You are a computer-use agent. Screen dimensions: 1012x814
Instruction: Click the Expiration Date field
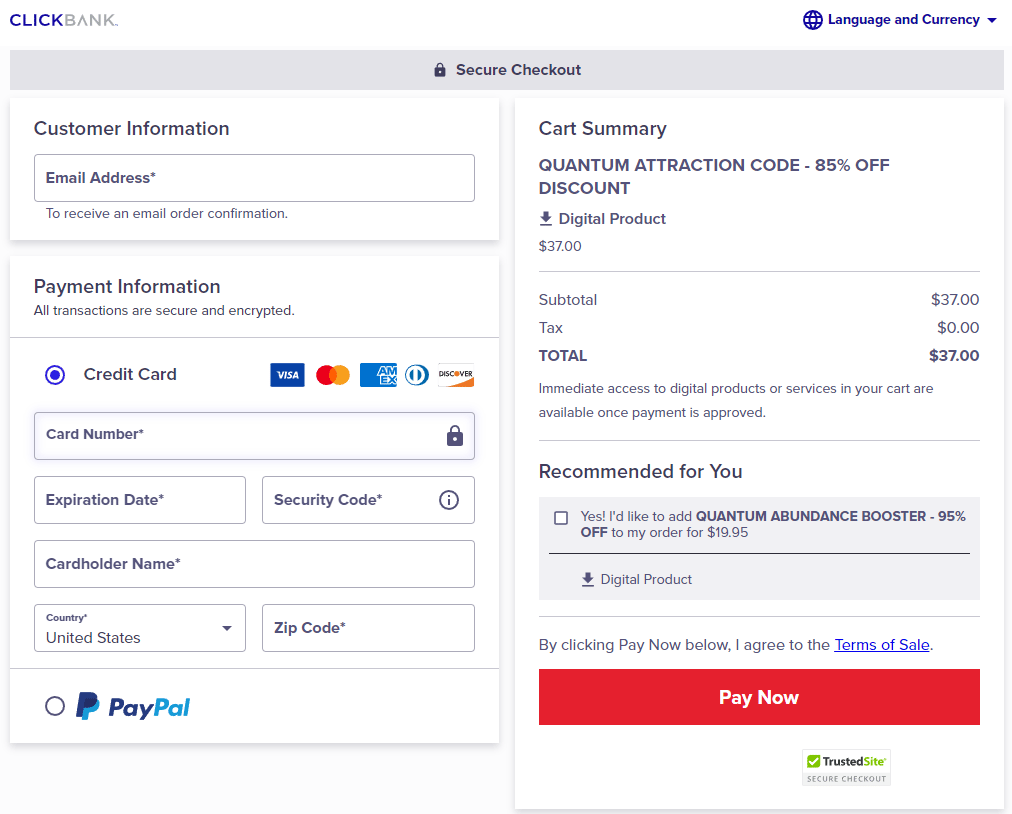tap(139, 500)
